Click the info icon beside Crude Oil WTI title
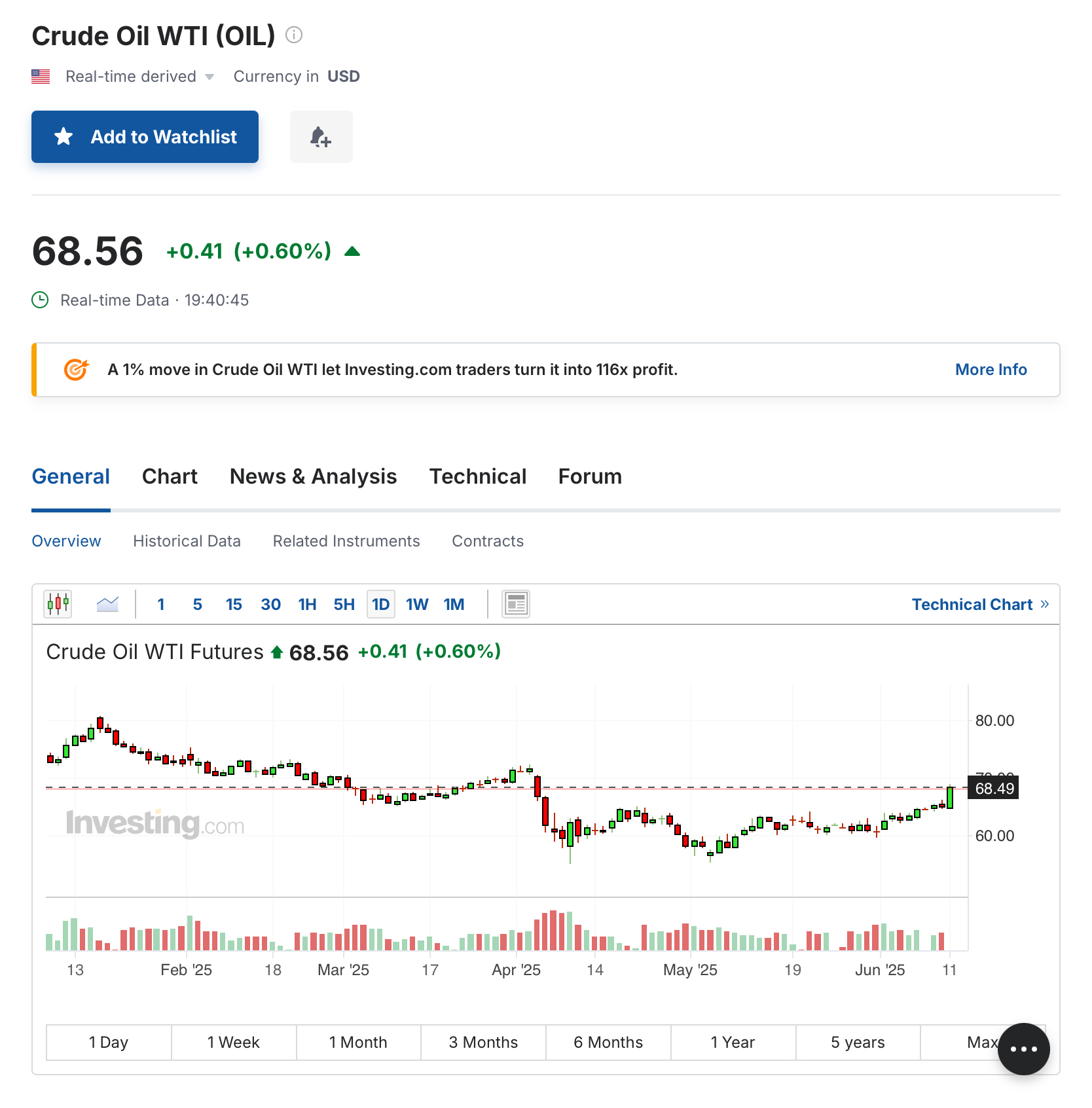Viewport: 1092px width, 1108px height. [x=294, y=35]
